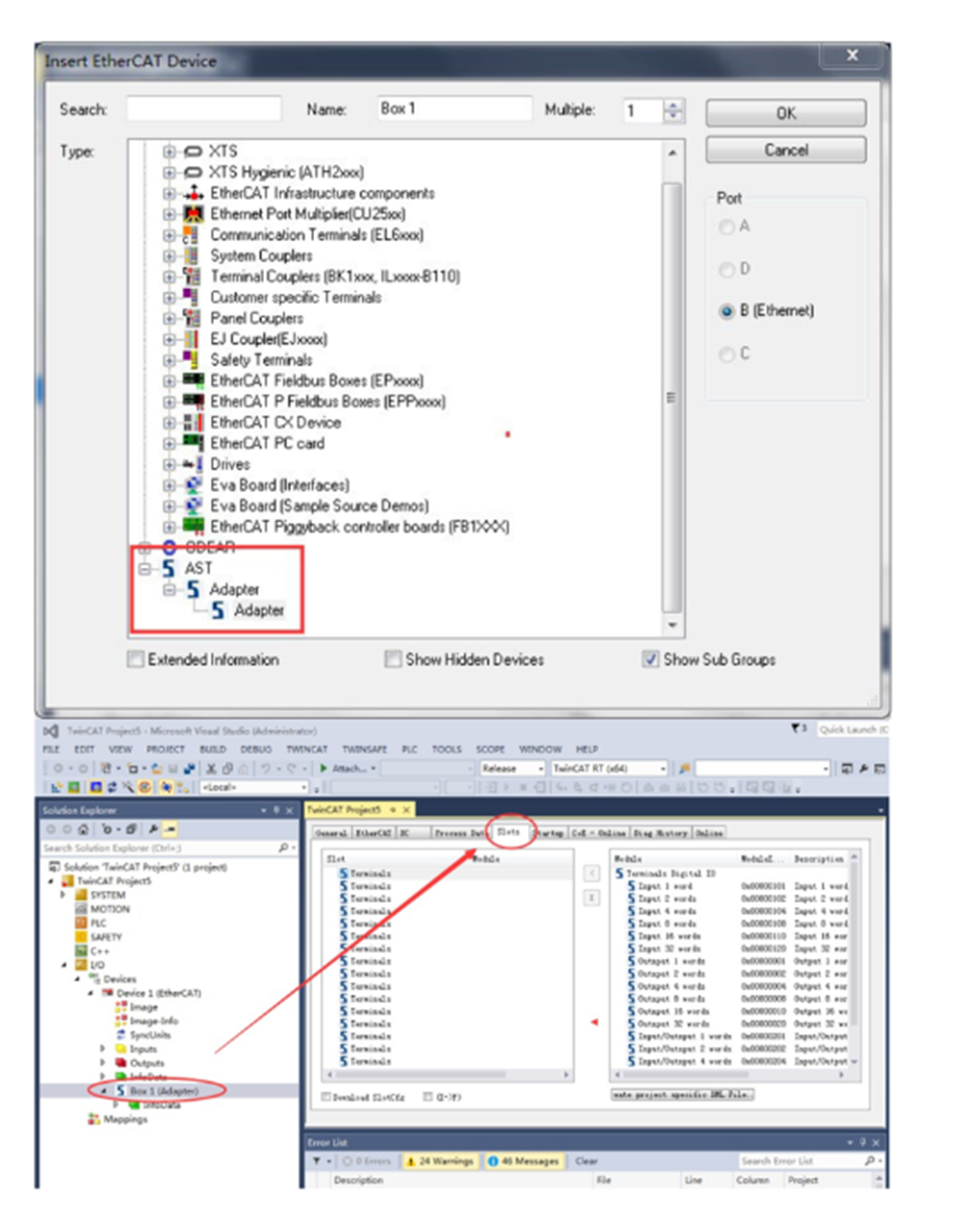
Task: Switch to the Diag History tab
Action: (x=660, y=834)
